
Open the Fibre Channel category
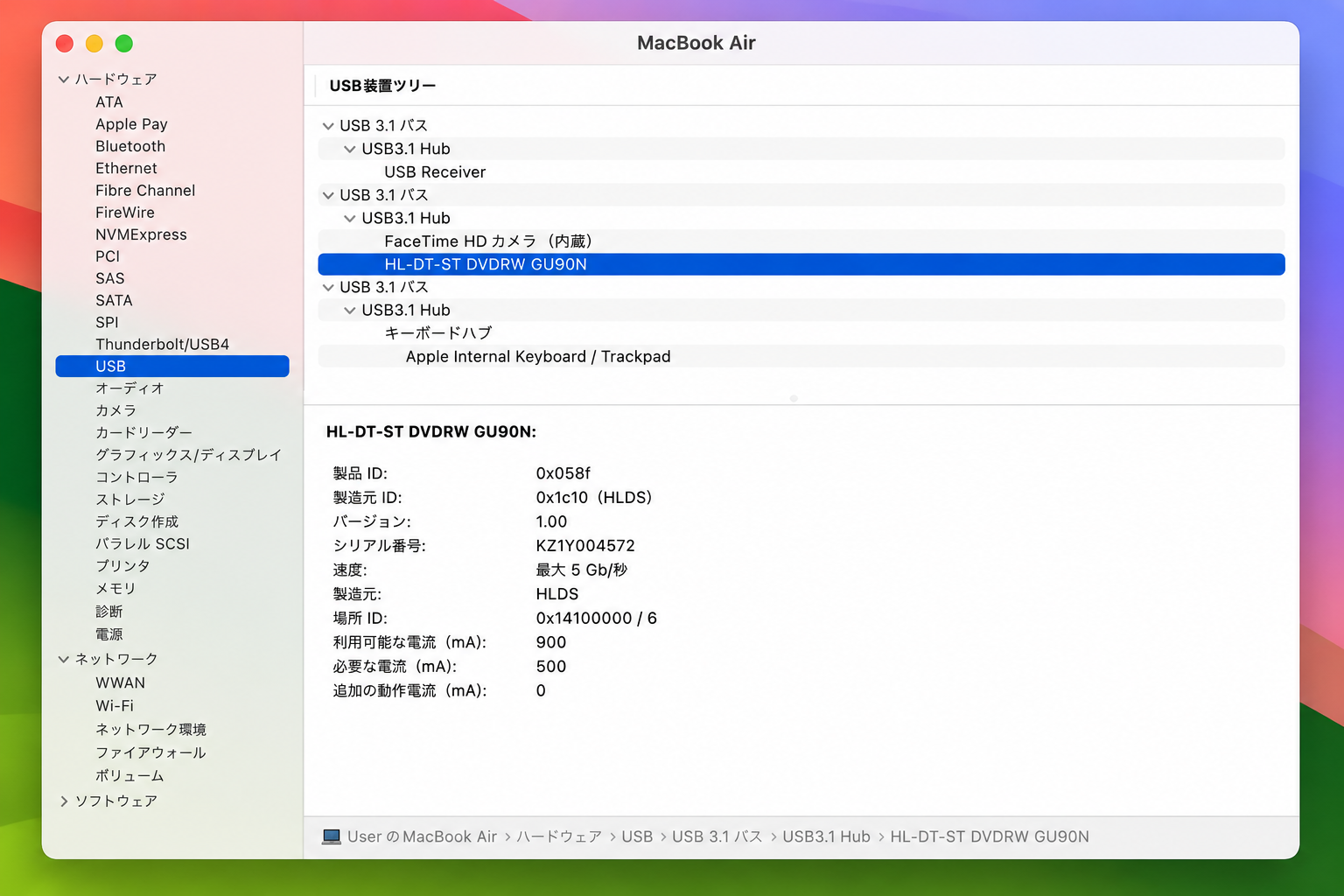[x=145, y=190]
